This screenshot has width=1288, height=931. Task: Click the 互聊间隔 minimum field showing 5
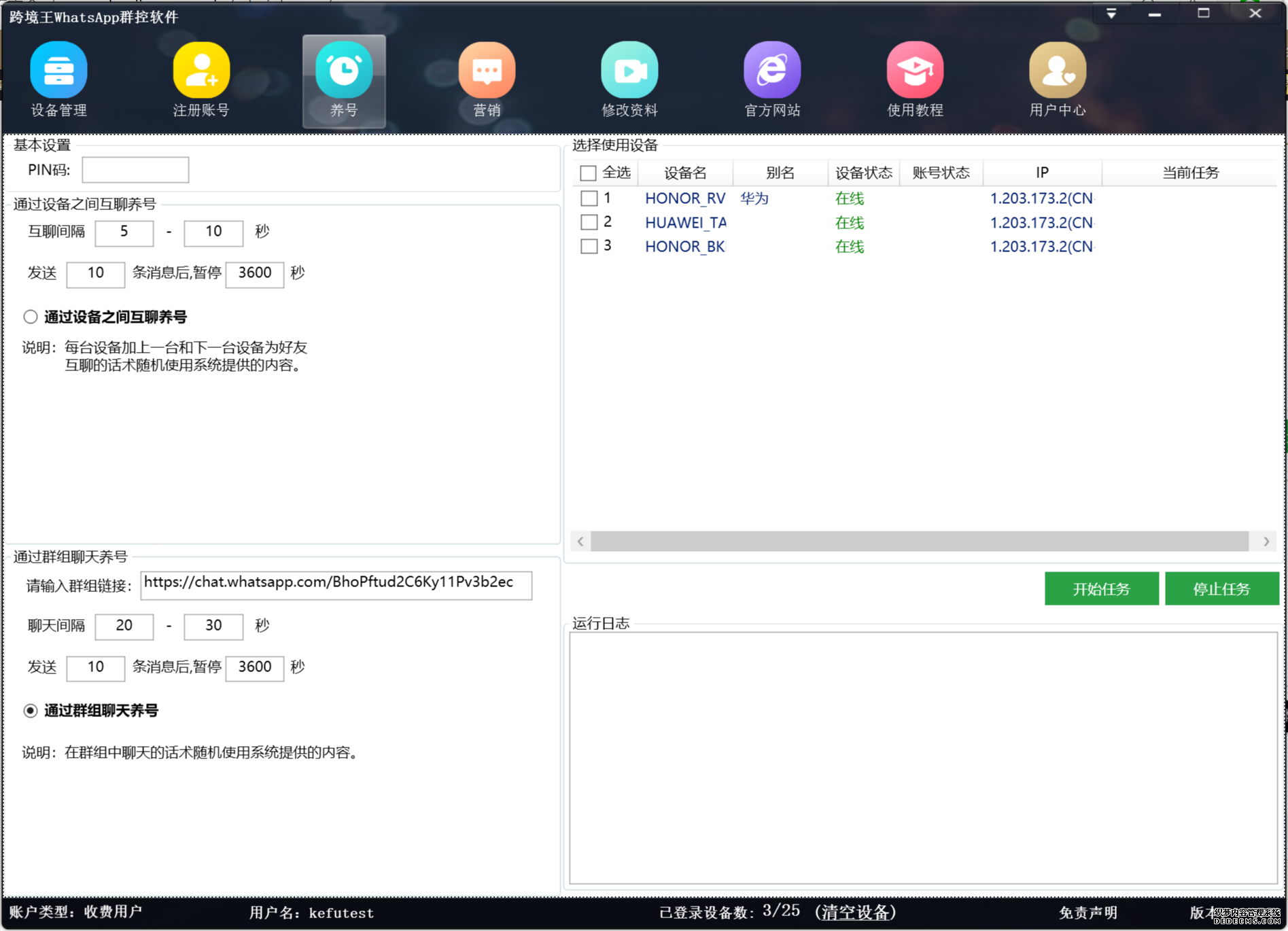click(124, 232)
